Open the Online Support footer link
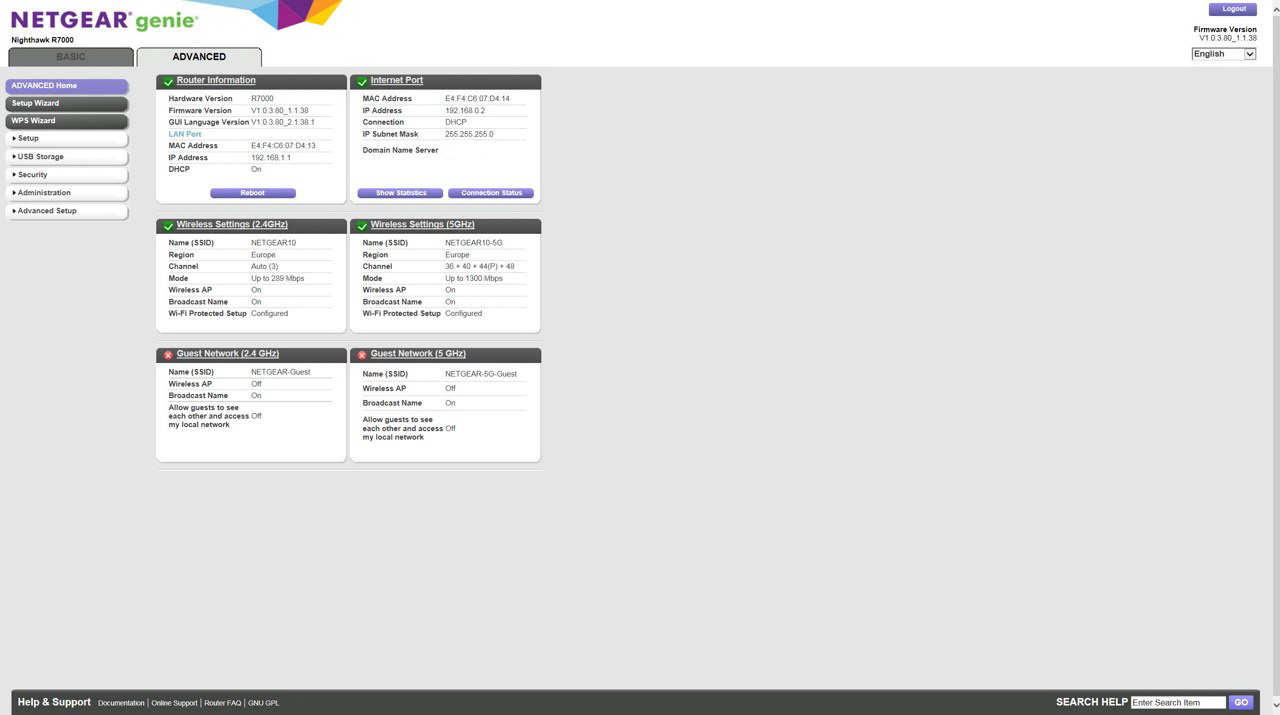Viewport: 1280px width, 715px height. pos(174,703)
